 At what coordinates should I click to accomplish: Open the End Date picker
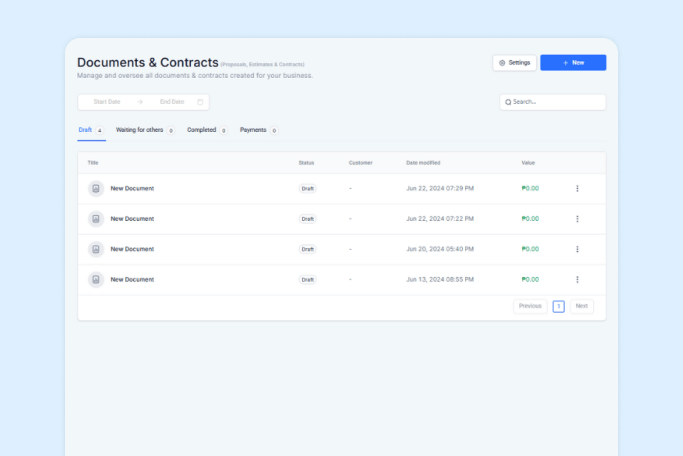172,102
